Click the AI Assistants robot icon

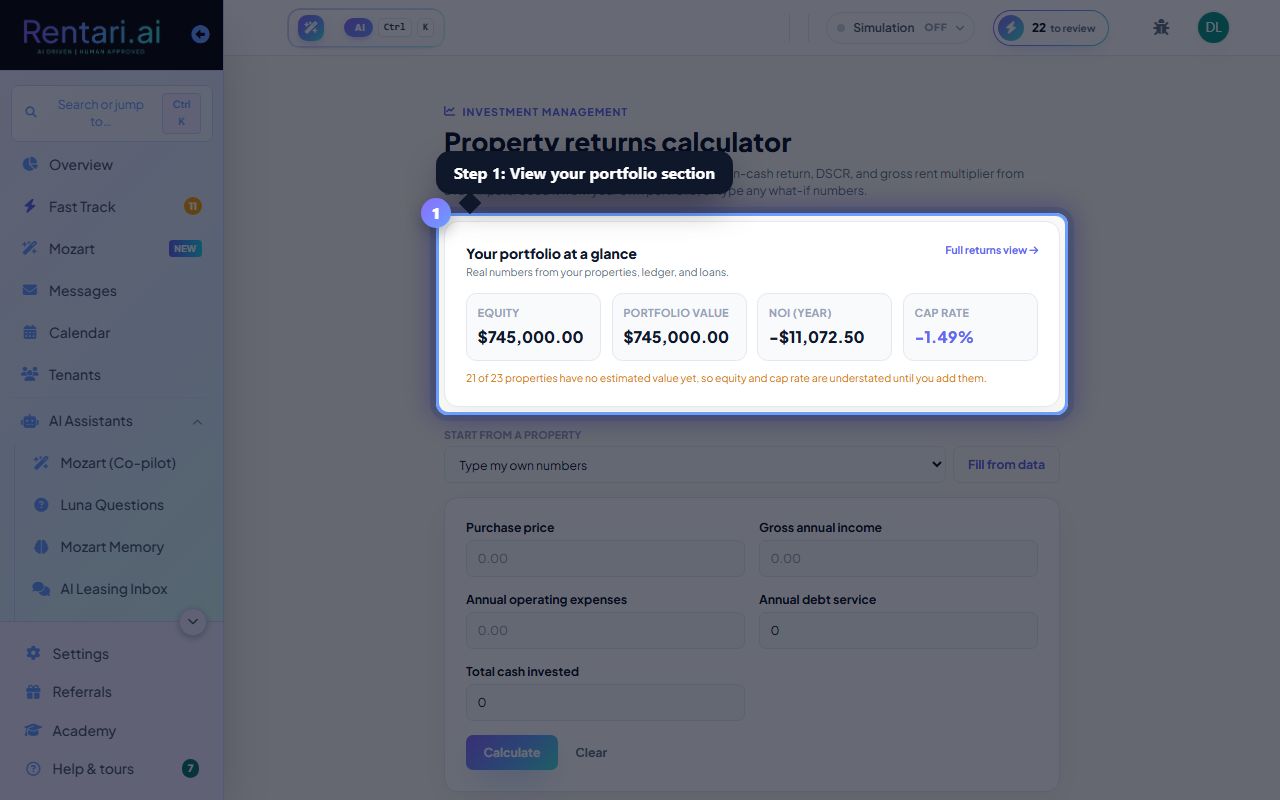point(30,421)
